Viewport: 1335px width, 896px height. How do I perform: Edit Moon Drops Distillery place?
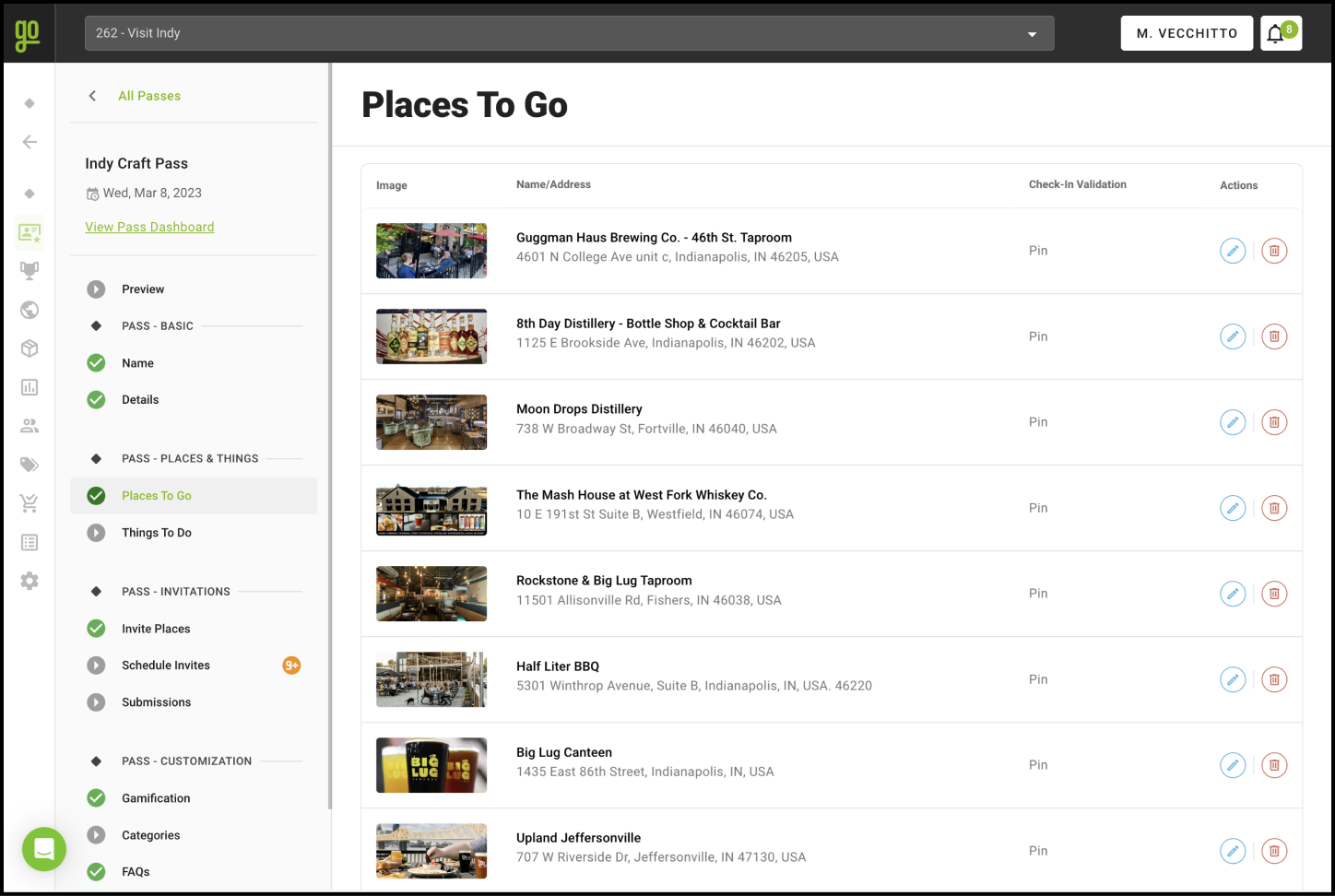point(1233,422)
